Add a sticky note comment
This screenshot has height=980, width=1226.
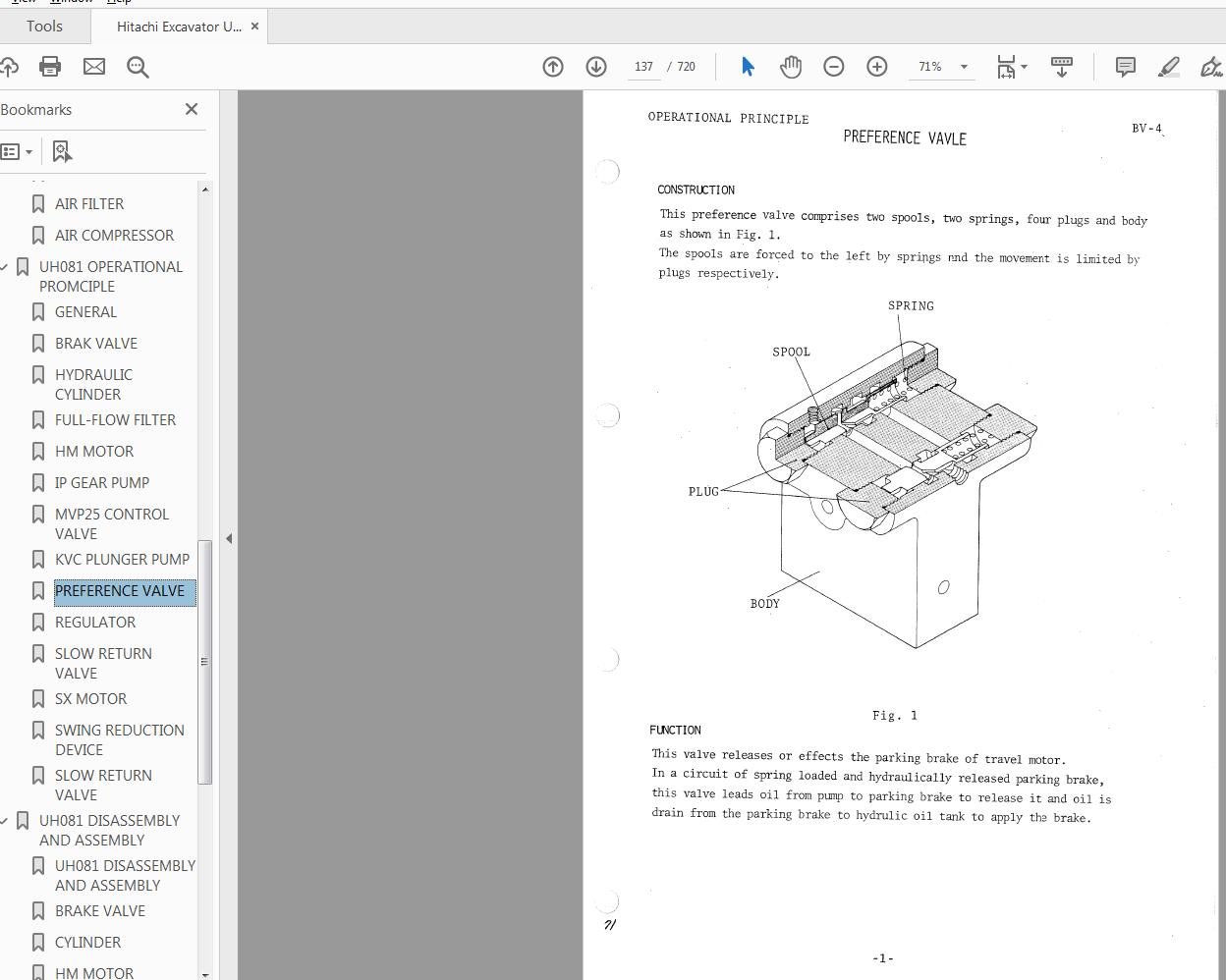(1125, 66)
